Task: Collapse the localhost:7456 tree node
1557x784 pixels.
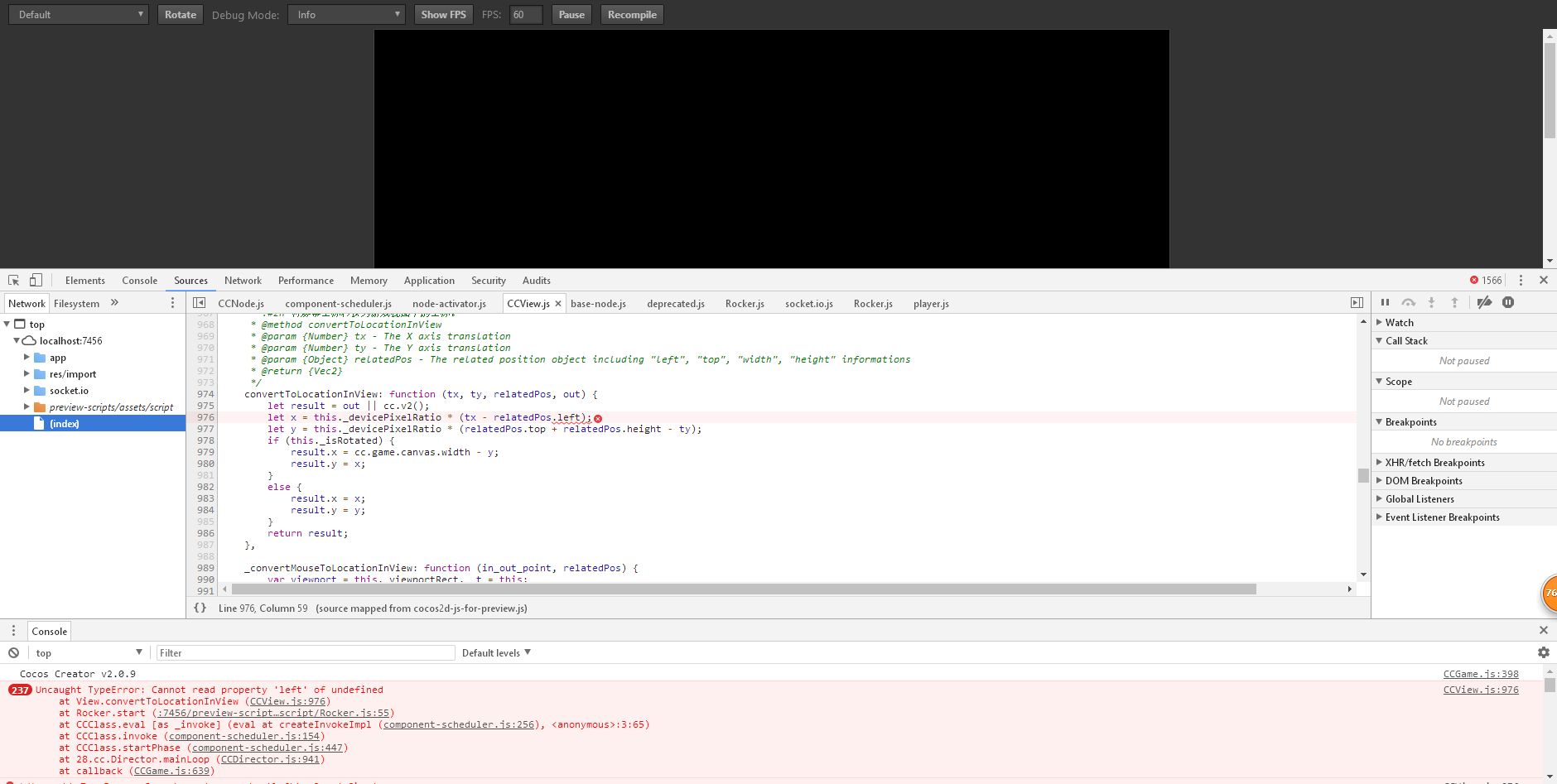Action: point(17,341)
